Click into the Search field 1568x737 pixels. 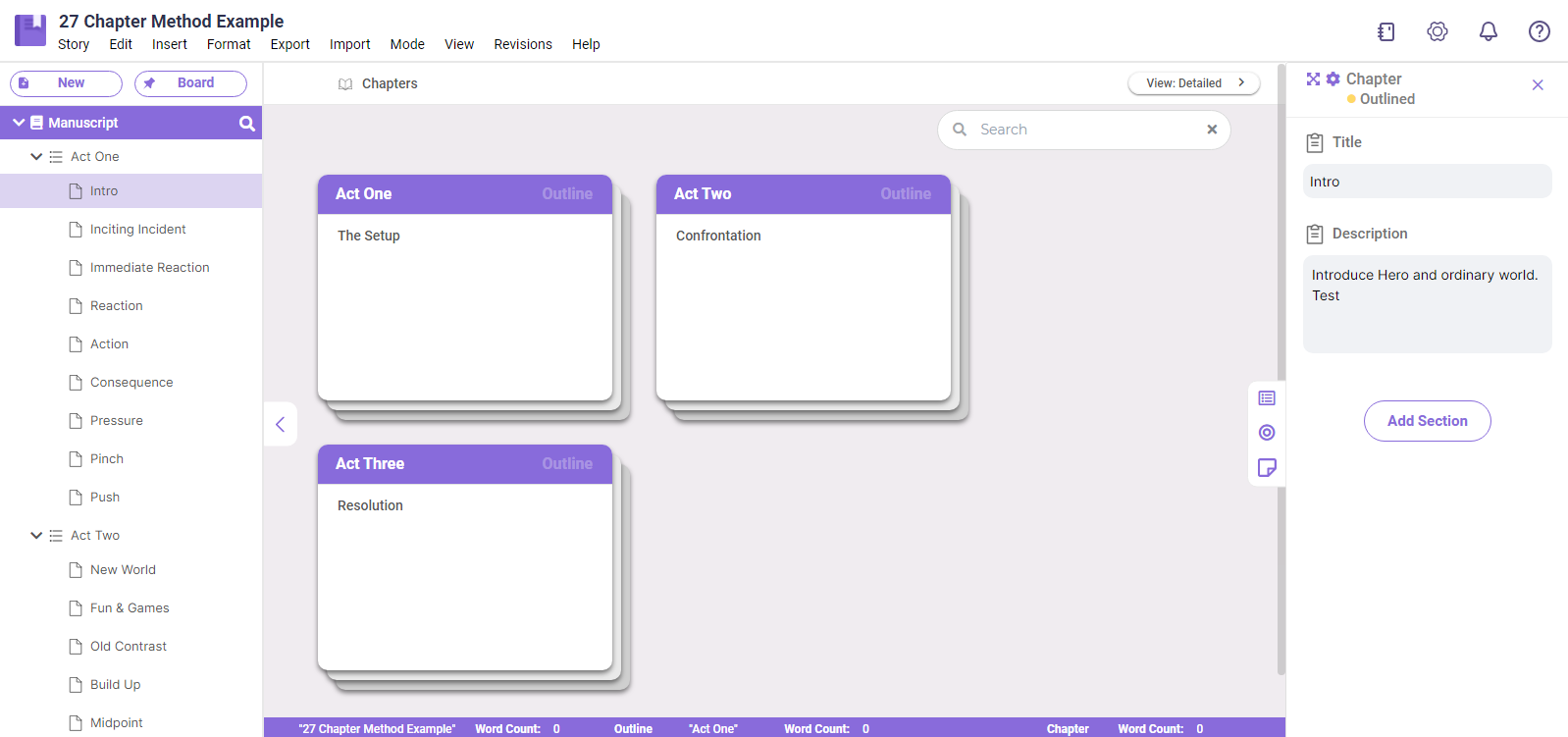[1084, 130]
